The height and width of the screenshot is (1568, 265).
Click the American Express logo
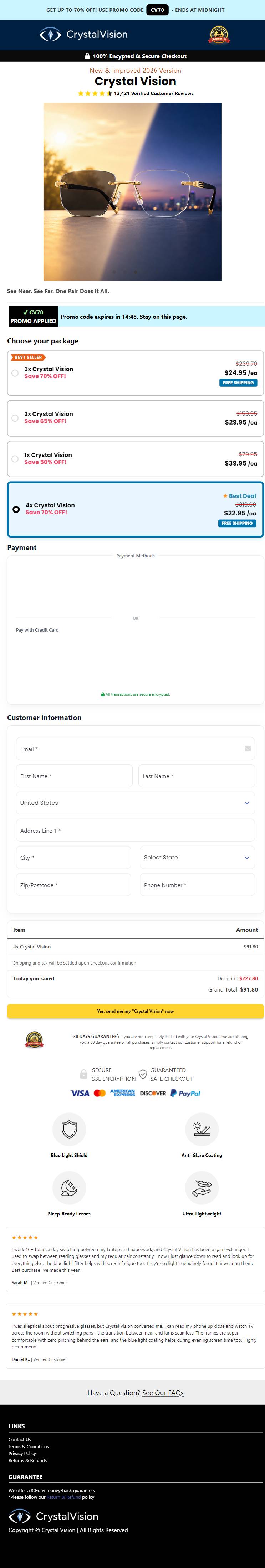(x=122, y=1093)
